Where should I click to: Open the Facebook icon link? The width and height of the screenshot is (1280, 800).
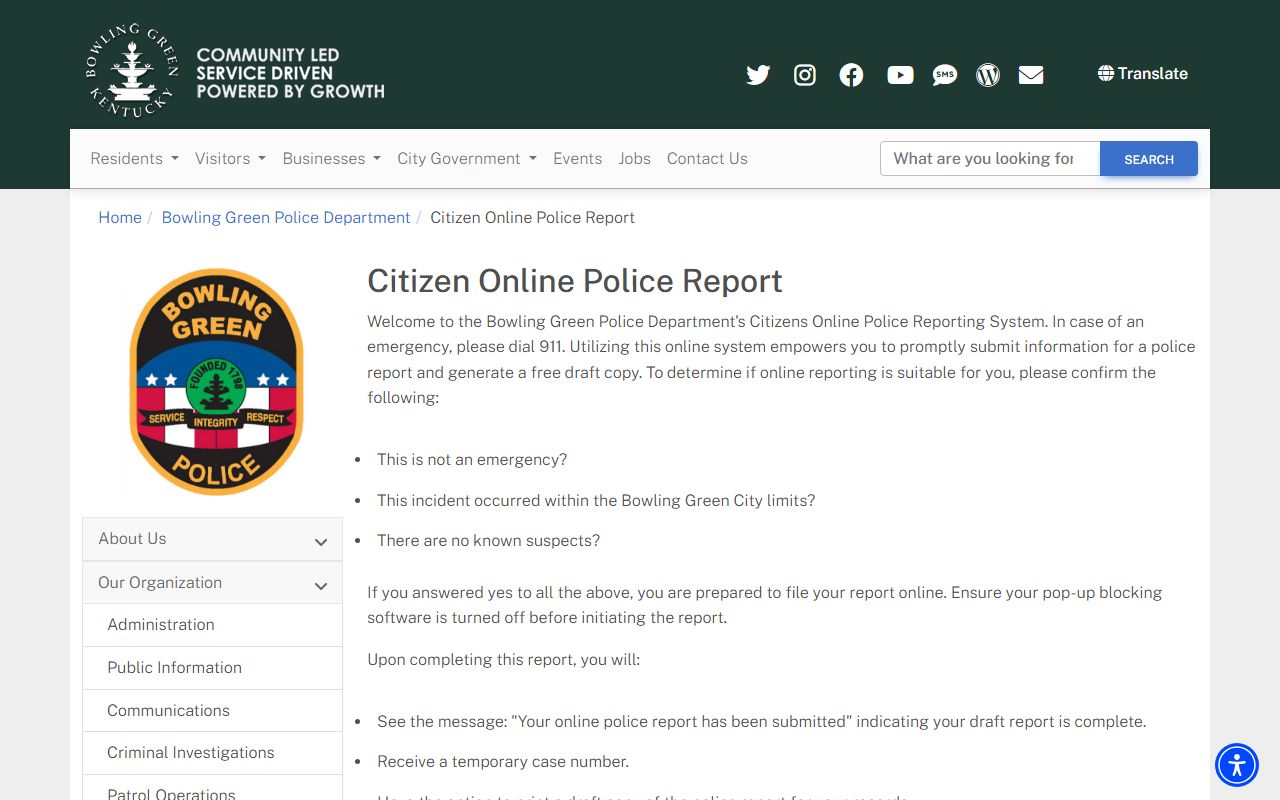coord(851,75)
